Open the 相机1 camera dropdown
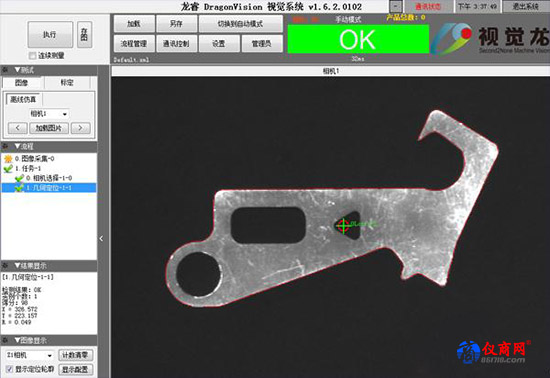Screen dimensions: 550x378 click(49, 114)
